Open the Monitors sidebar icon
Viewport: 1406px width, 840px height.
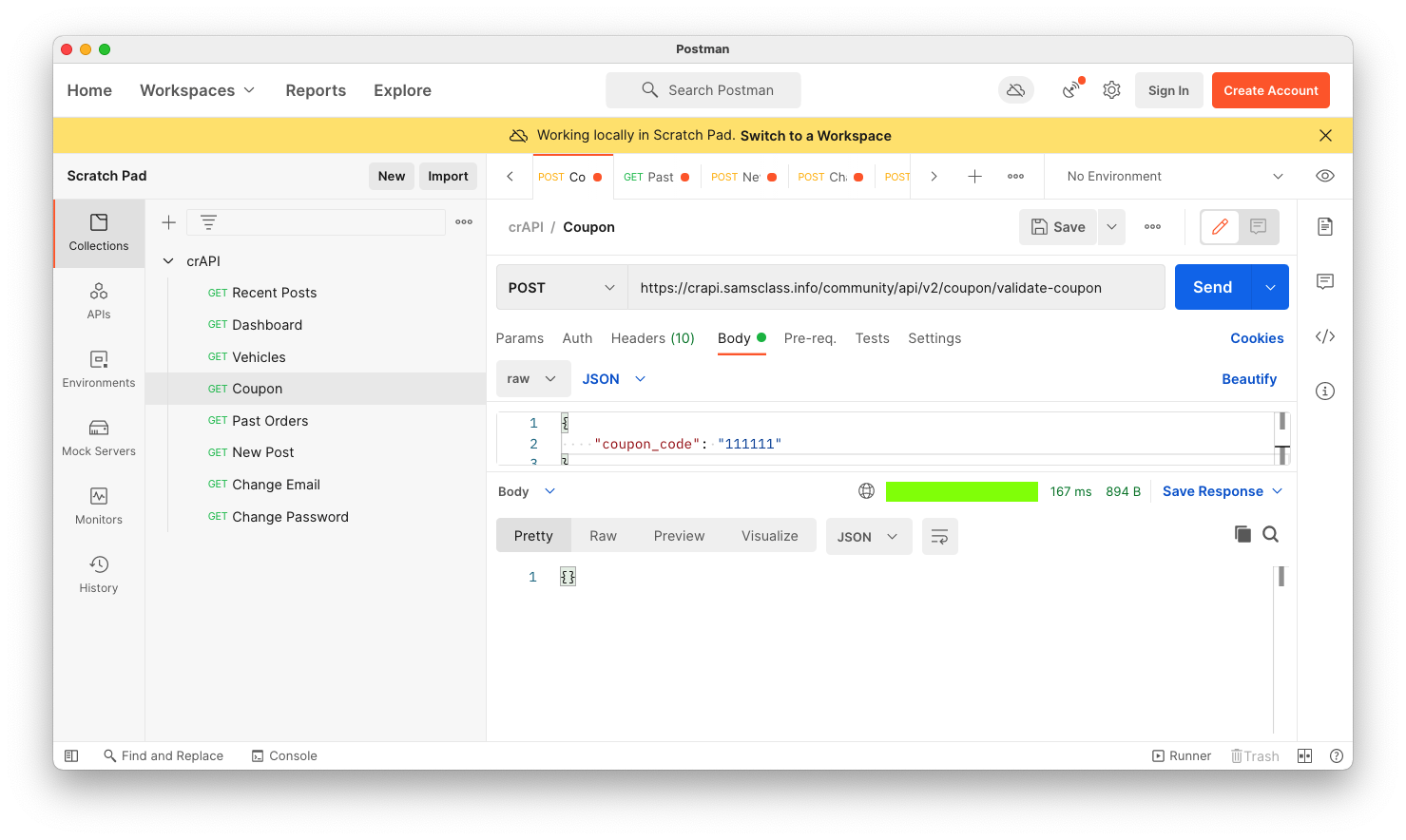(99, 506)
